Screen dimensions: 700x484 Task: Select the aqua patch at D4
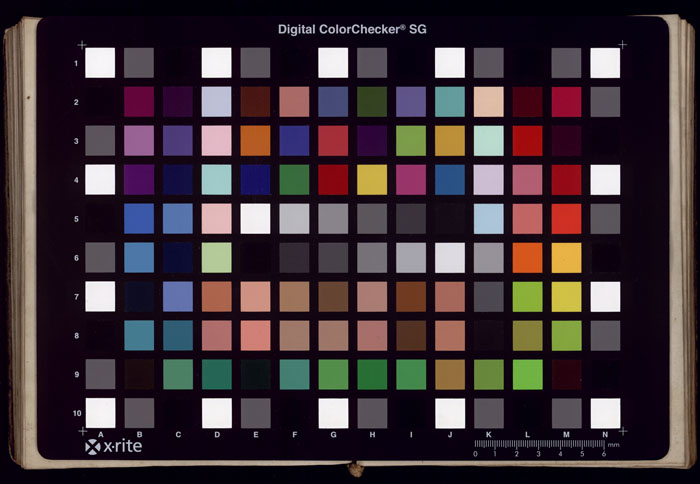[217, 179]
